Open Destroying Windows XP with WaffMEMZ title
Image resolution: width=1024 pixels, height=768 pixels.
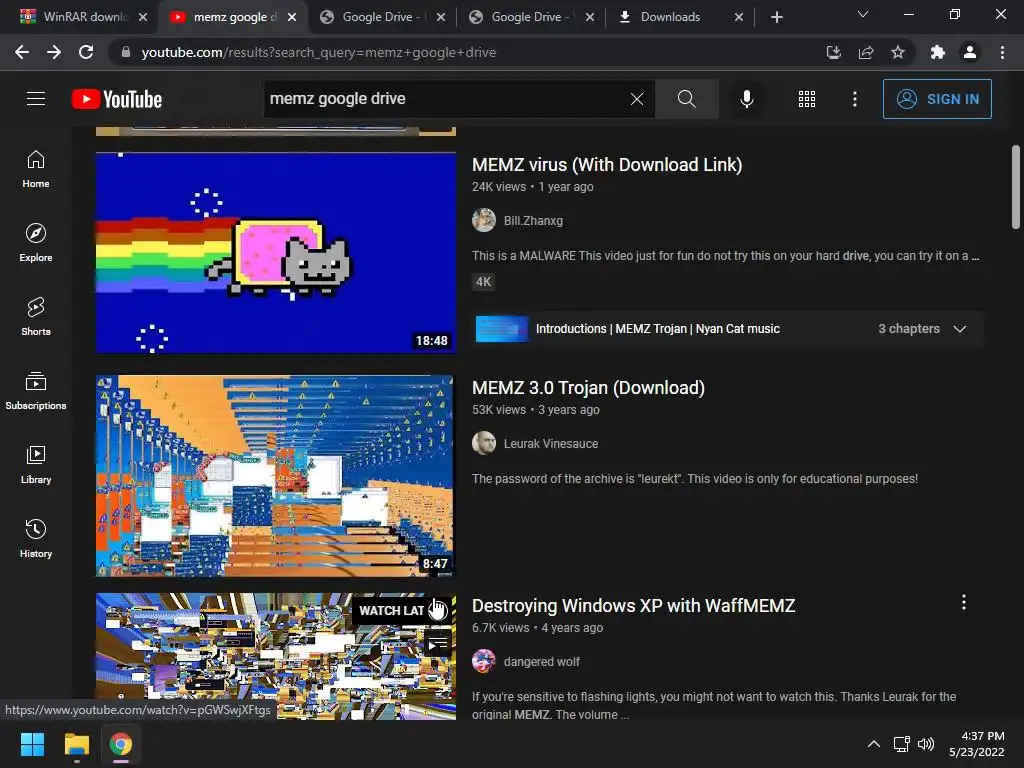[x=633, y=605]
